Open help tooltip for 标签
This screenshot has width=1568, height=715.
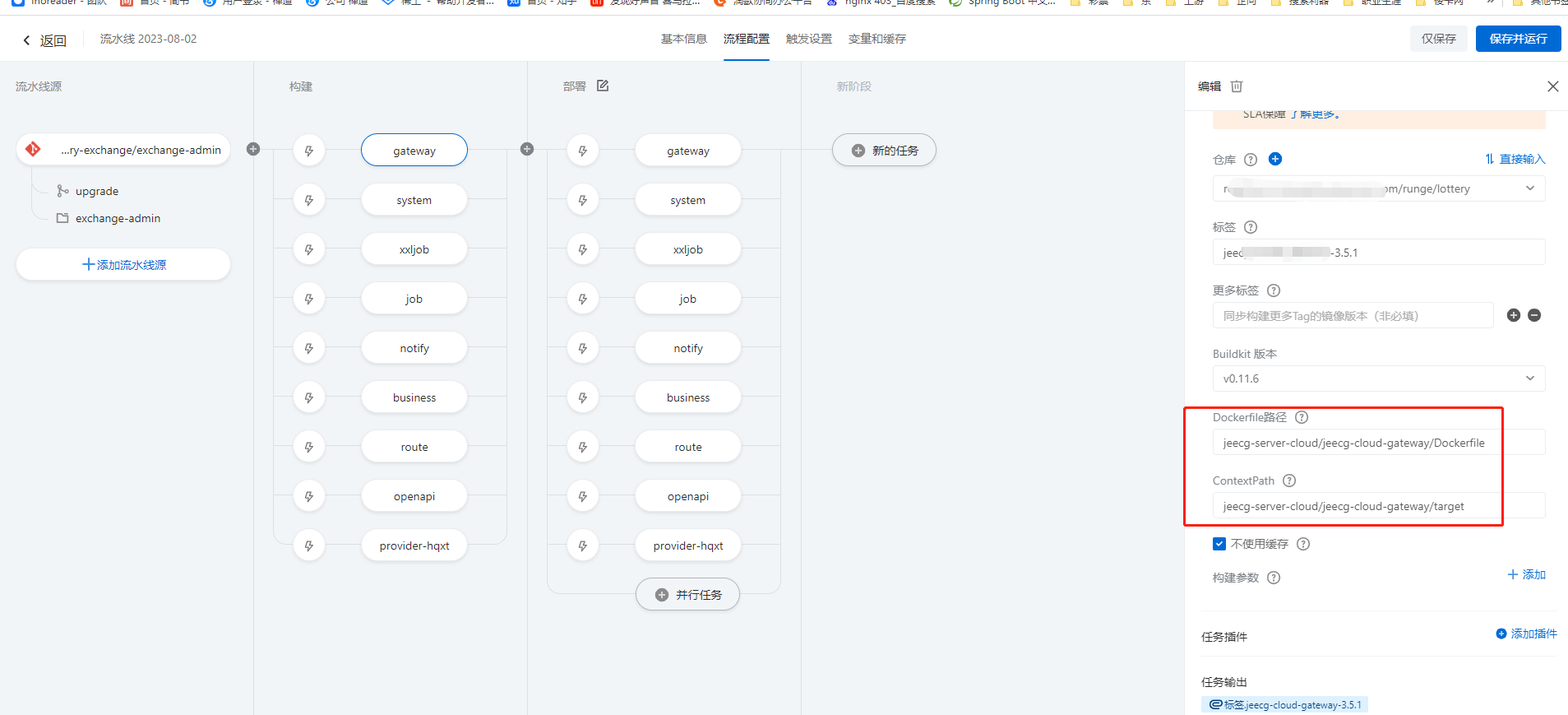tap(1251, 227)
